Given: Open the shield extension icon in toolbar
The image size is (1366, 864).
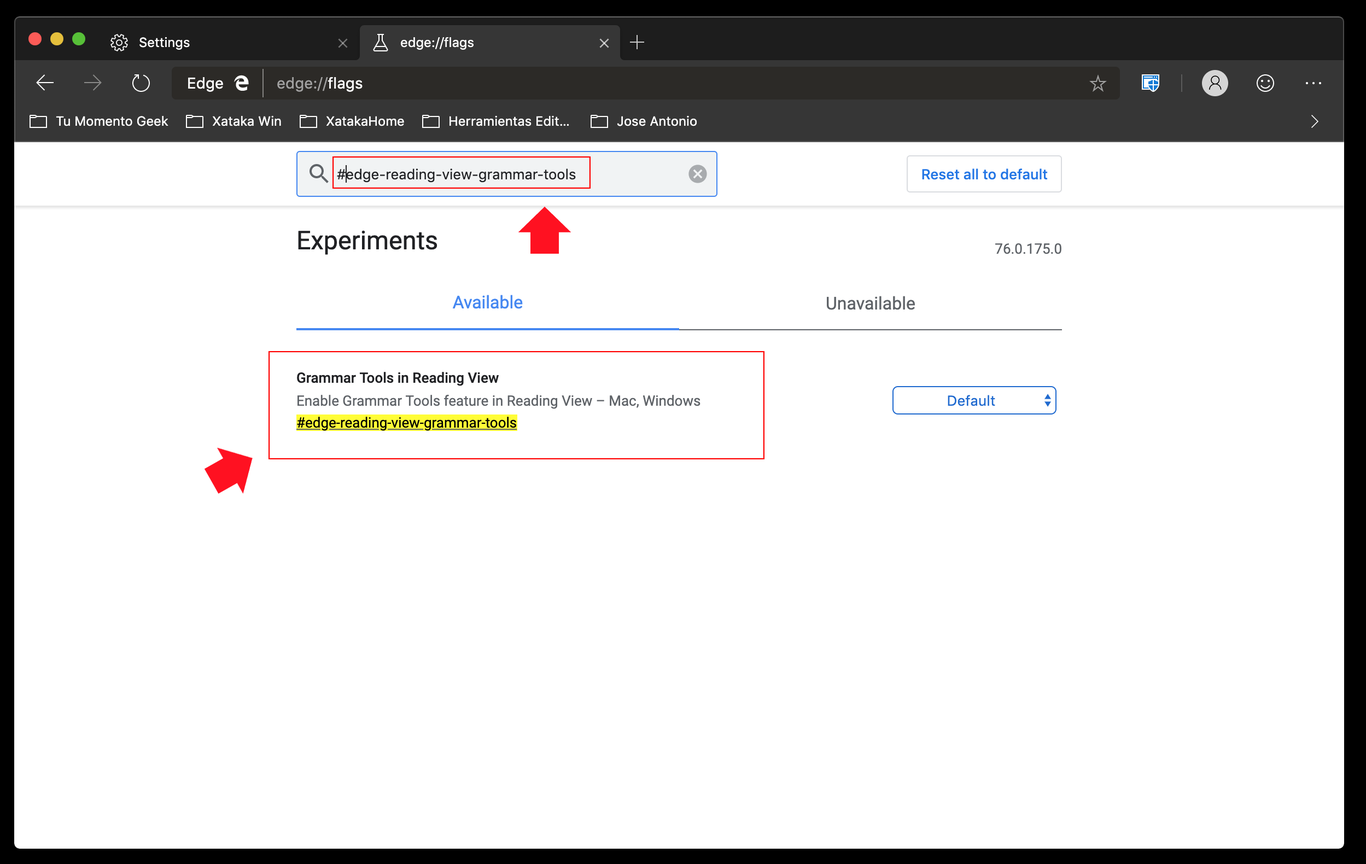Looking at the screenshot, I should pyautogui.click(x=1151, y=83).
